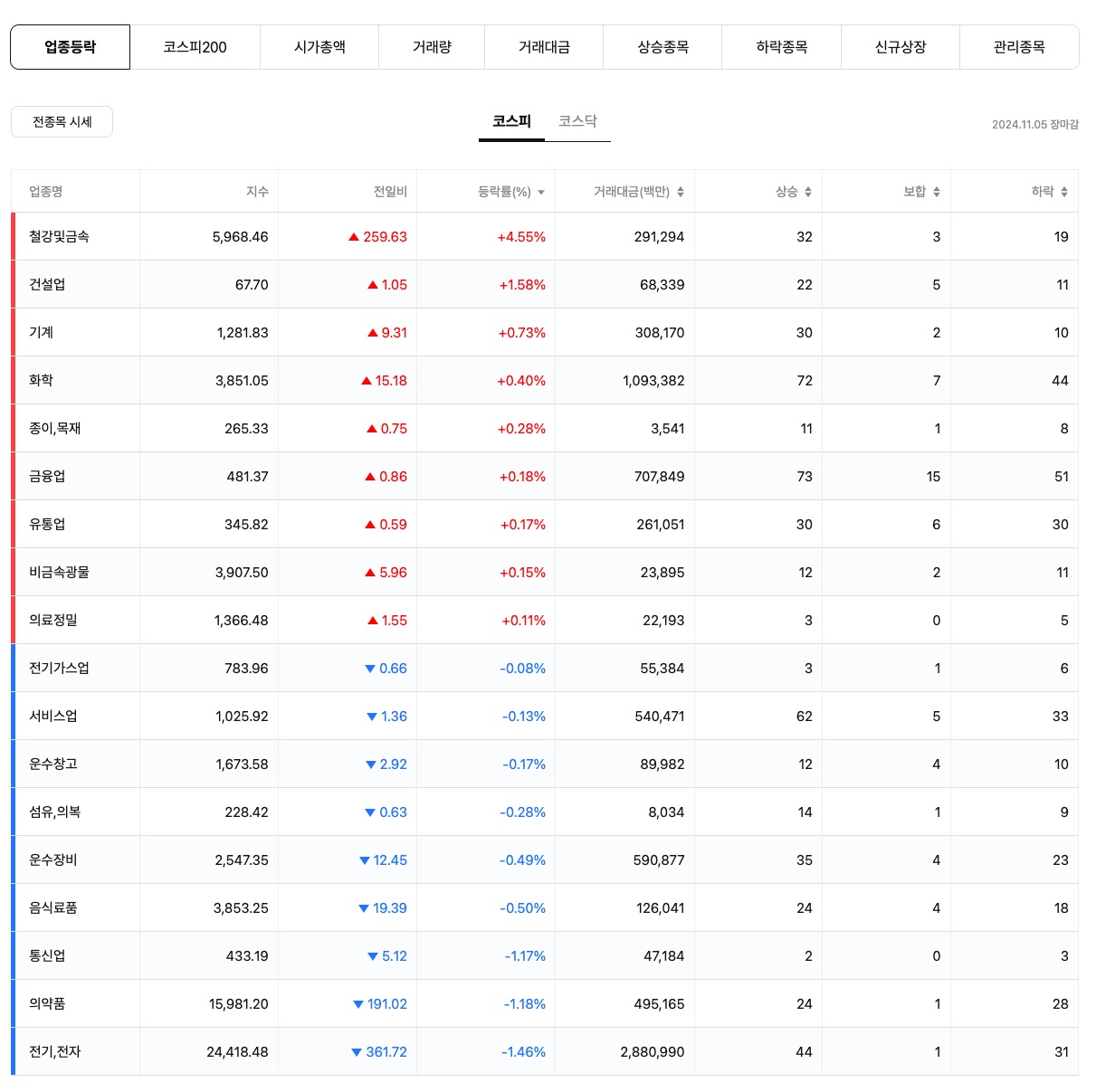Click the 업종명 column header
1096x1092 pixels.
[x=45, y=192]
